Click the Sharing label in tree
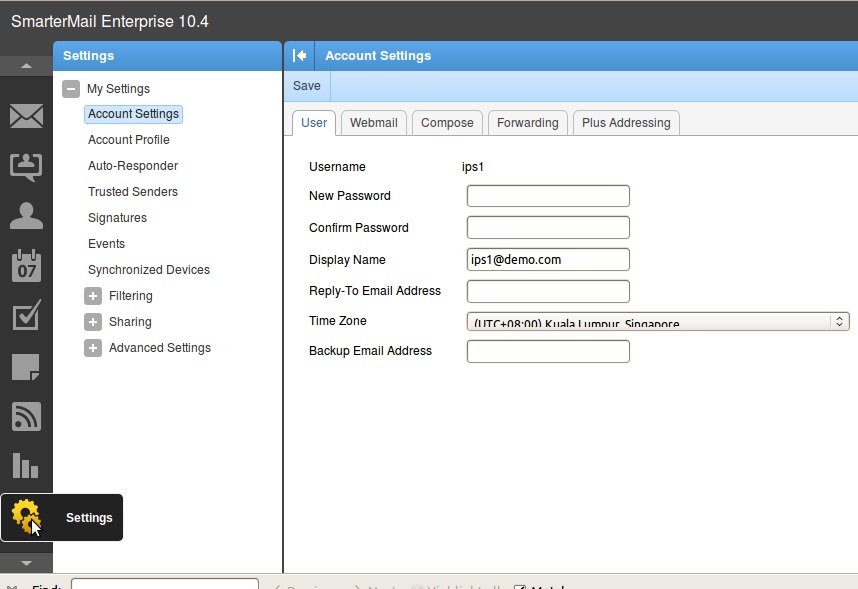 130,322
